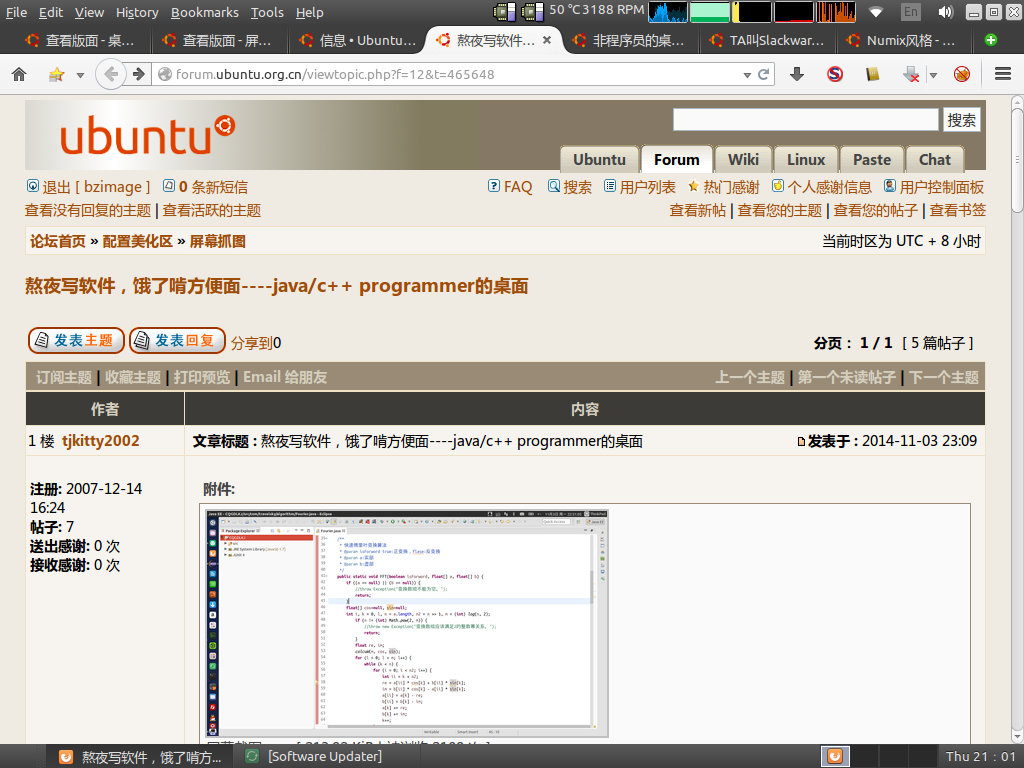This screenshot has height=768, width=1024.
Task: Go back one page
Action: (x=110, y=74)
